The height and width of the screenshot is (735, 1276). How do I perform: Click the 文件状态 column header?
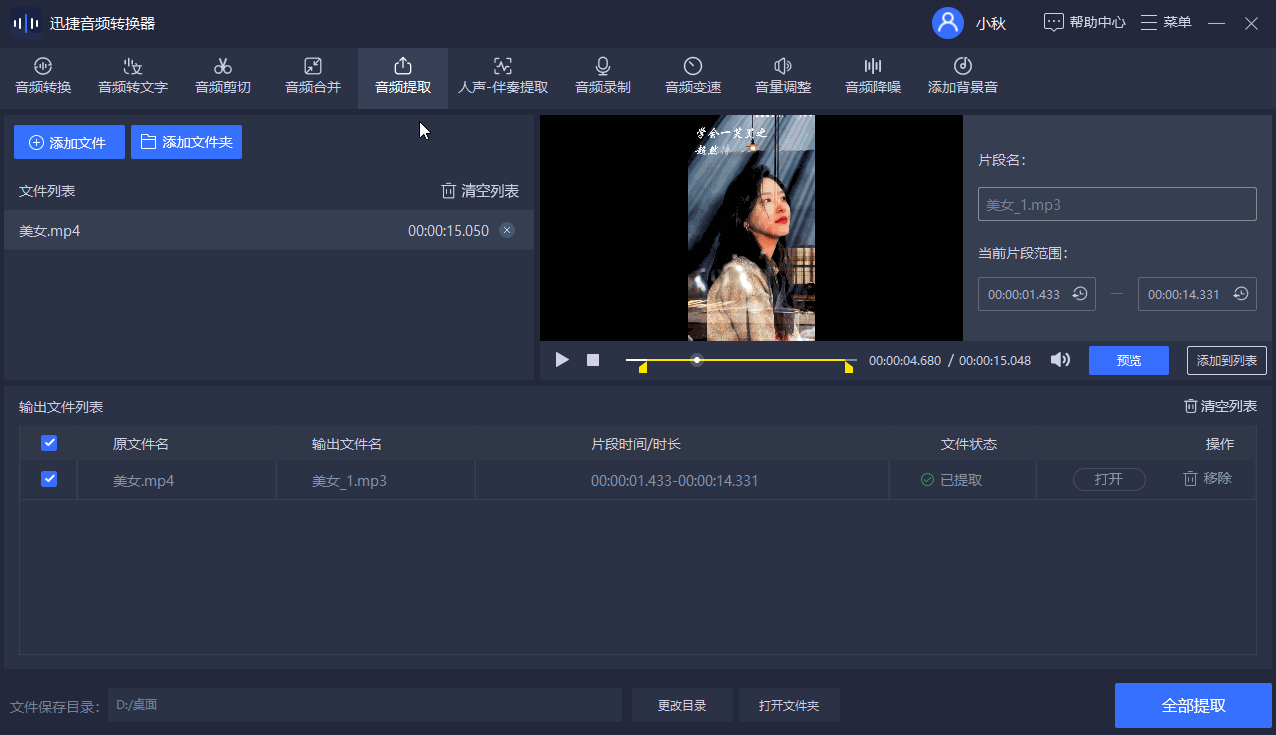[x=969, y=444]
